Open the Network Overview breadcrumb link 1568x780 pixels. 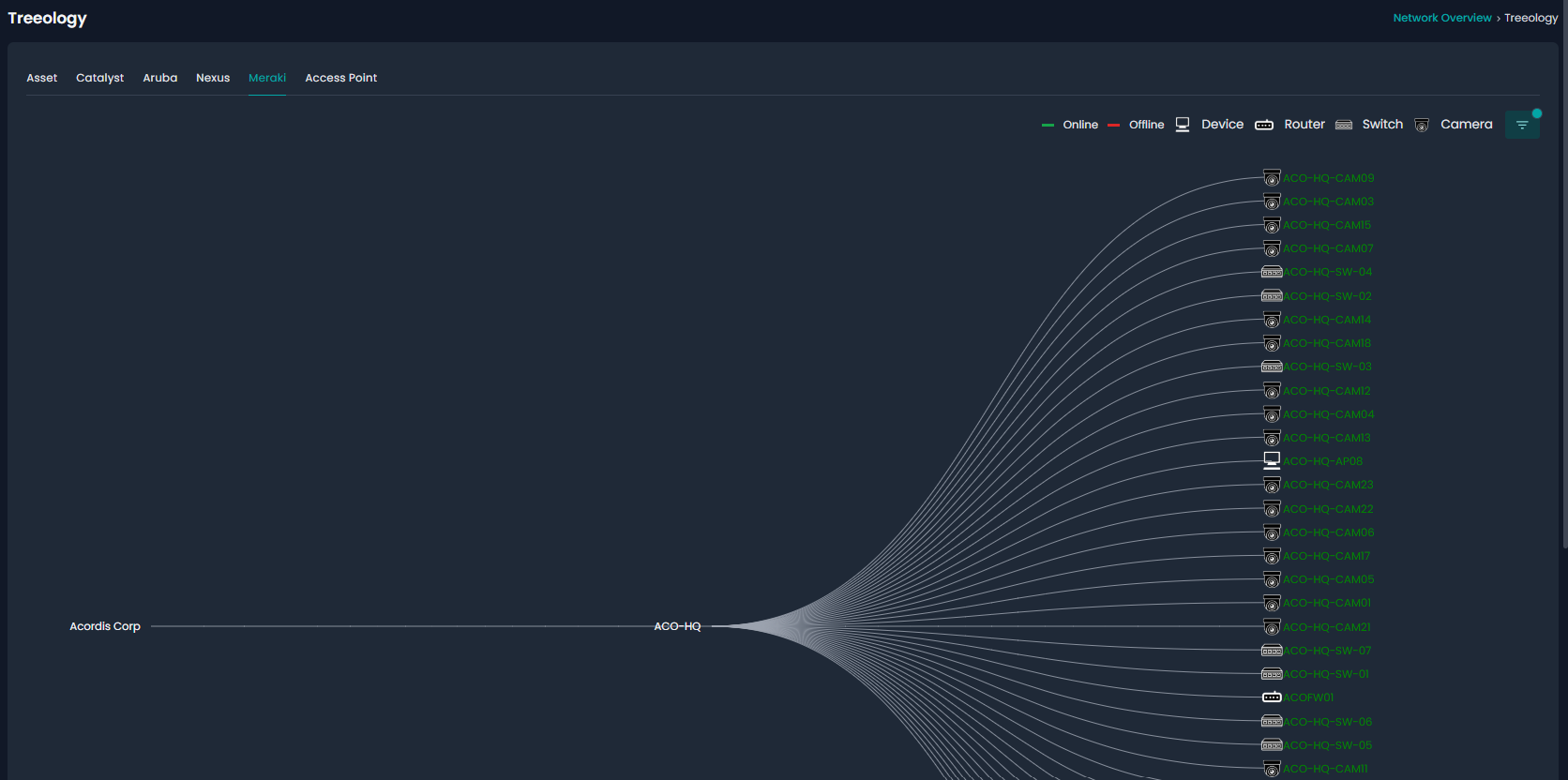pos(1442,18)
